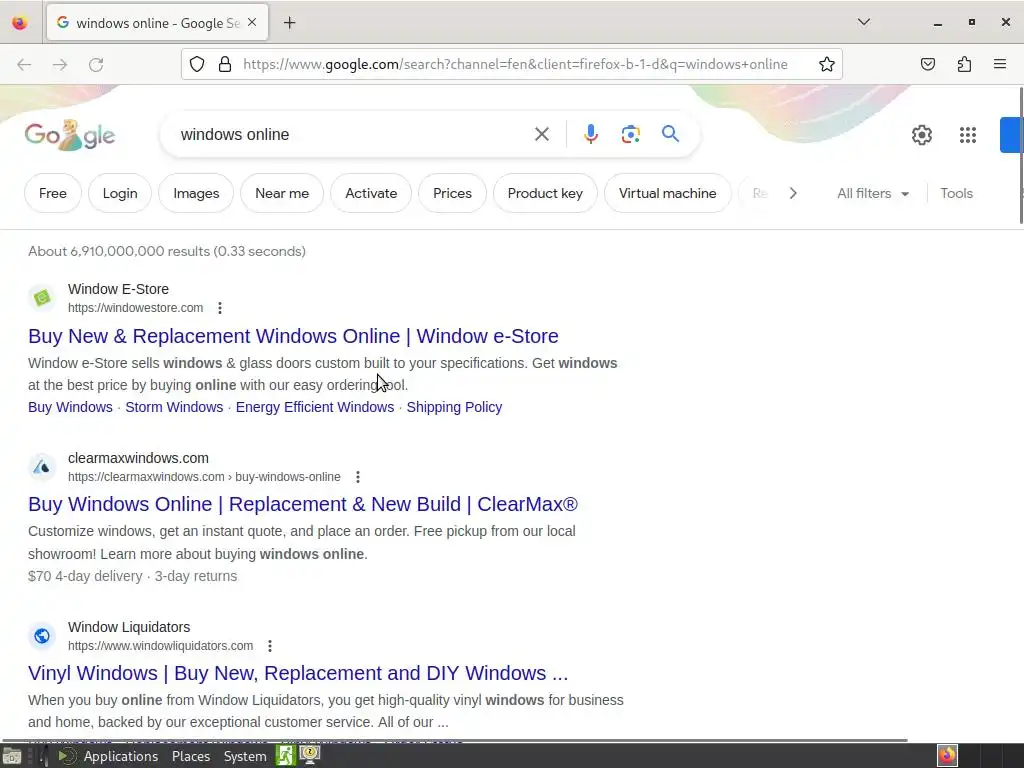The height and width of the screenshot is (768, 1024).
Task: Open the Applications menu in taskbar
Action: point(121,756)
